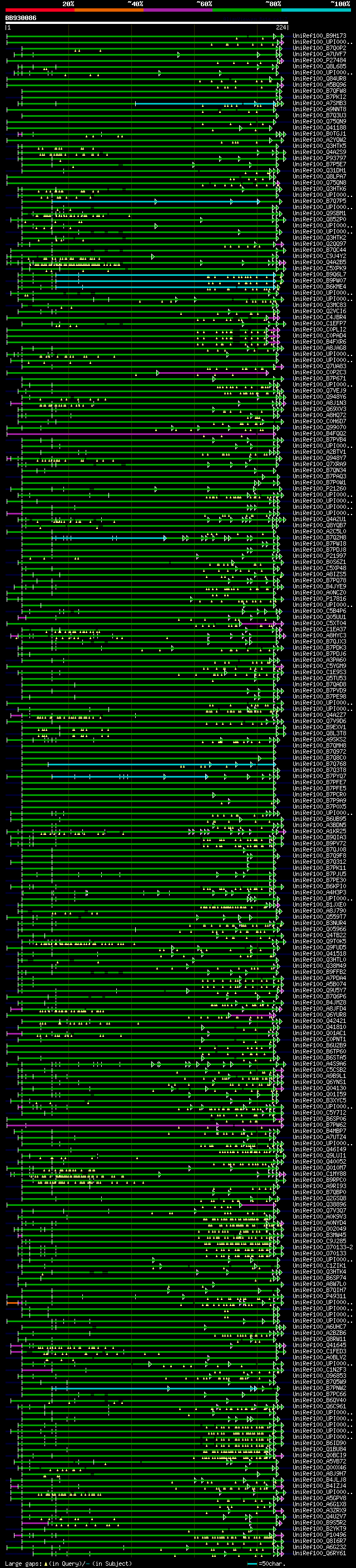Select hit UniRef100_Q8L3T8
This screenshot has height=1568, width=356.
(319, 734)
